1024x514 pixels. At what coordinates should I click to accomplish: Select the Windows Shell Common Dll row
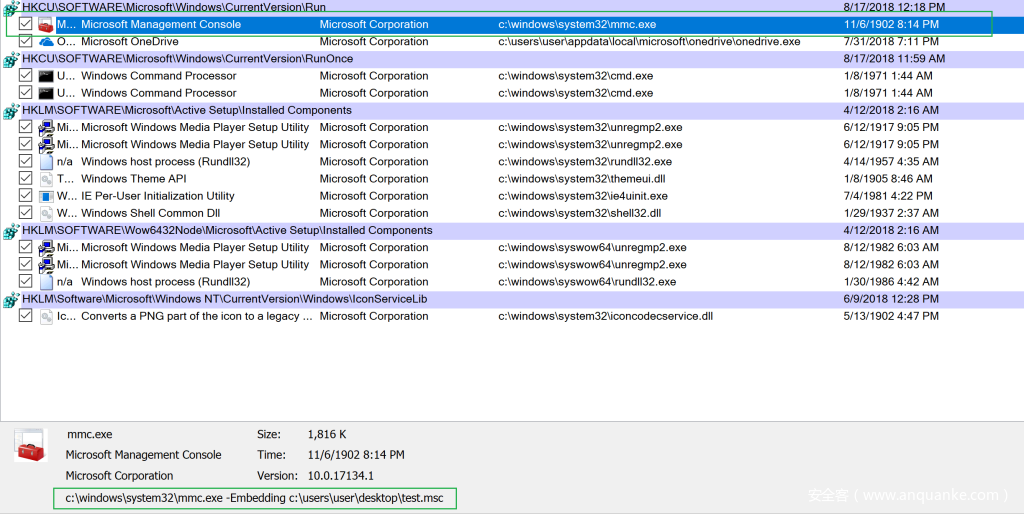coord(150,213)
